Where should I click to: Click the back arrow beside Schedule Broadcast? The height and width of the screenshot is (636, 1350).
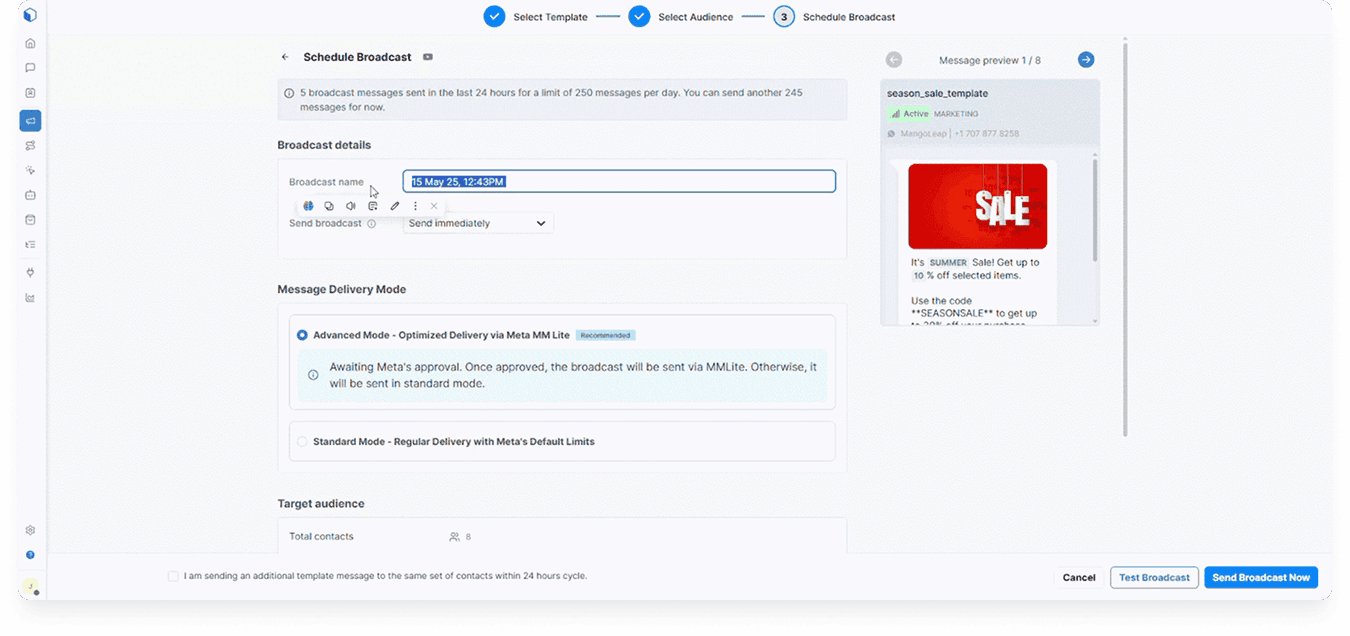(285, 58)
